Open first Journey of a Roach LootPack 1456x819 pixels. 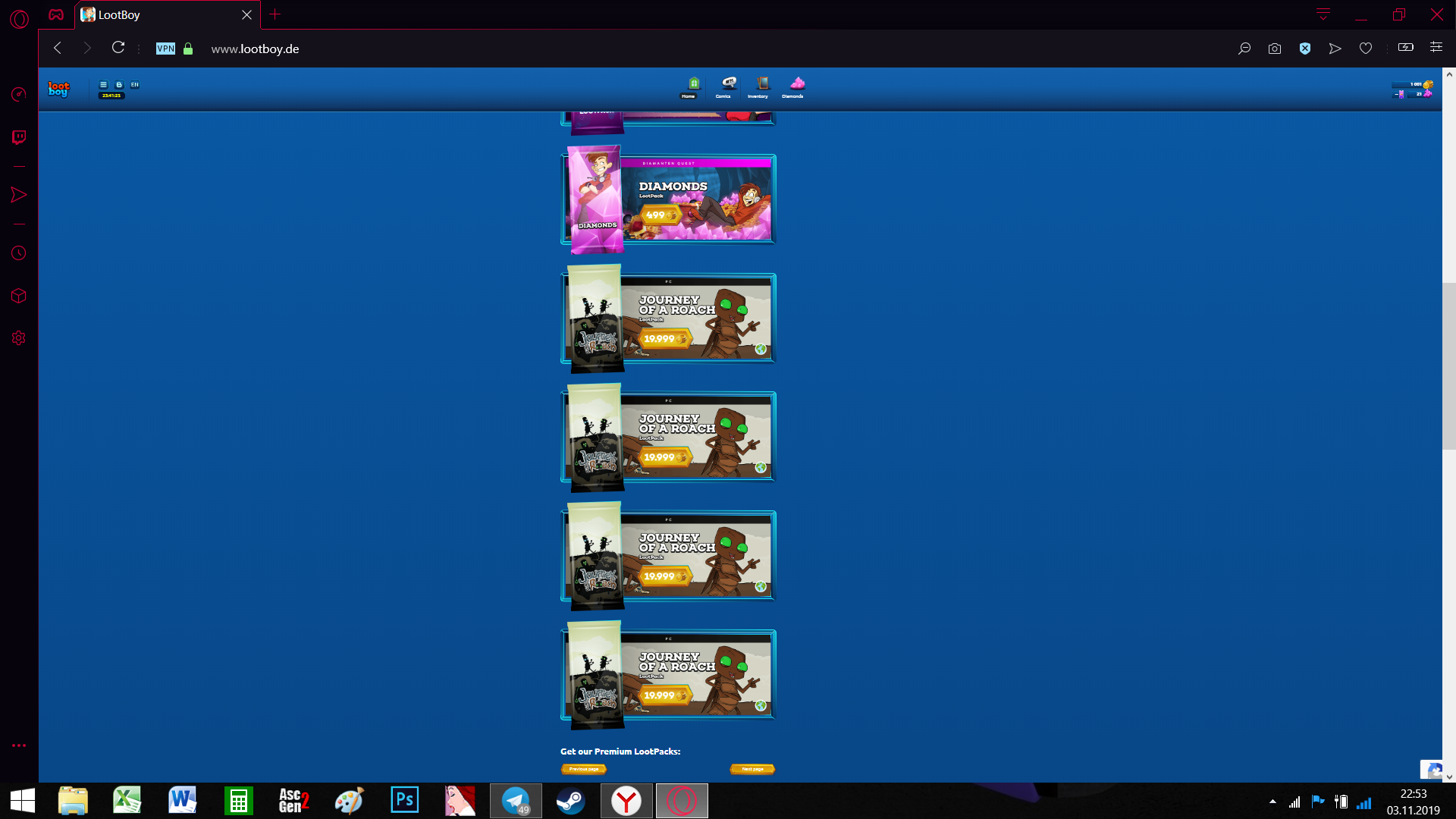[668, 318]
